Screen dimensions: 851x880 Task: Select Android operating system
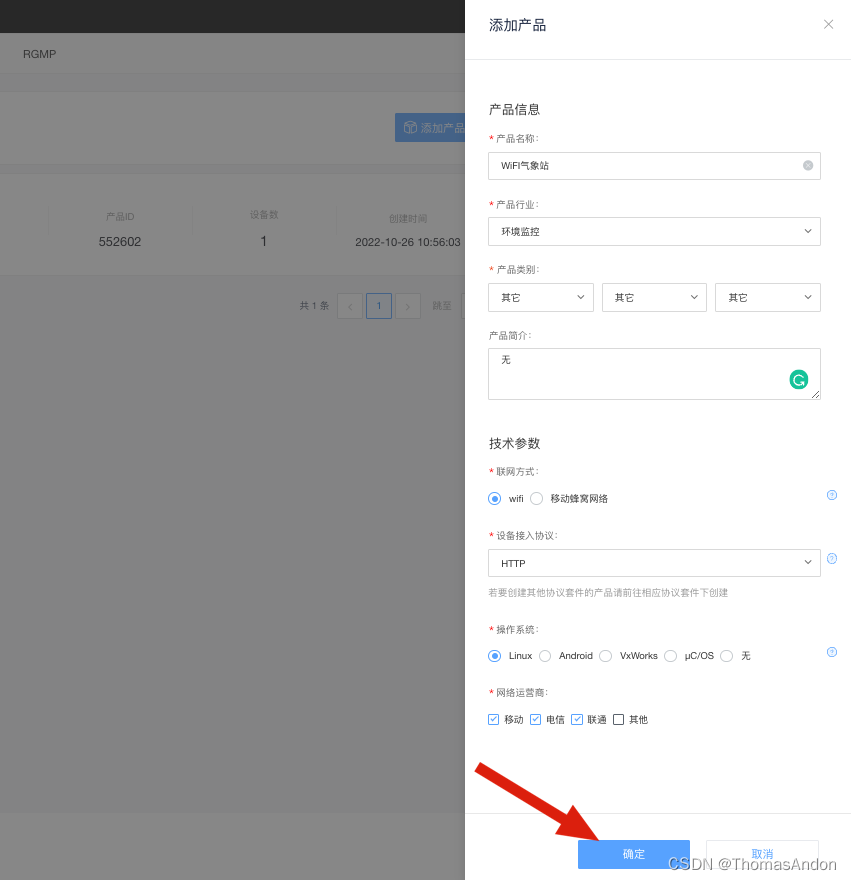click(545, 656)
